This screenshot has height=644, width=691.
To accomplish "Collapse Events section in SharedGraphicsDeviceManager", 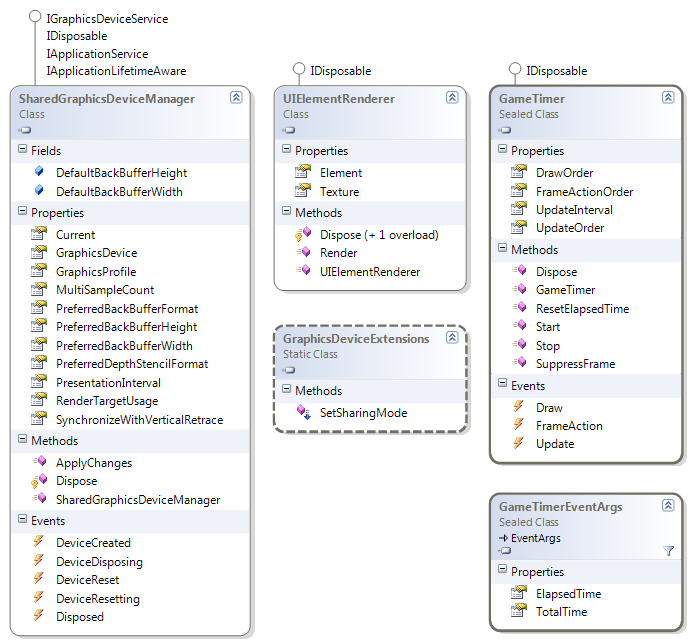I will (x=22, y=519).
